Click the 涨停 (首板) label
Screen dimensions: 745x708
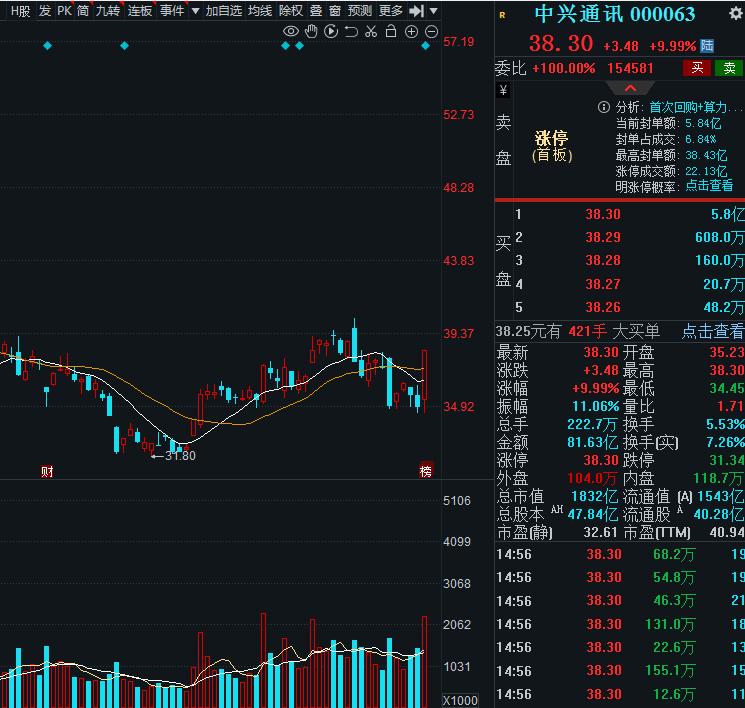[x=552, y=146]
